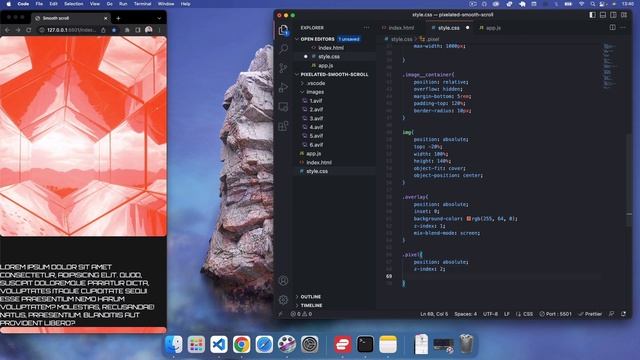Open the browser profile avatar
This screenshot has height=360, width=640.
(149, 30)
